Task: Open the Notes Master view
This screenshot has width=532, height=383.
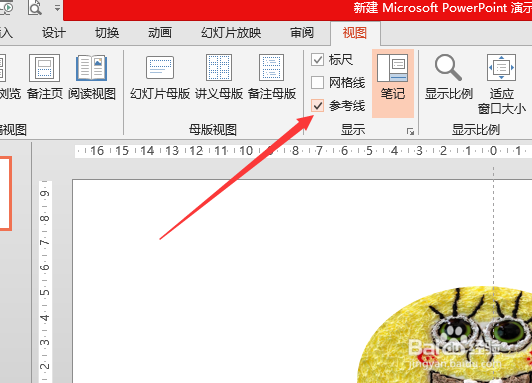Action: [x=271, y=77]
